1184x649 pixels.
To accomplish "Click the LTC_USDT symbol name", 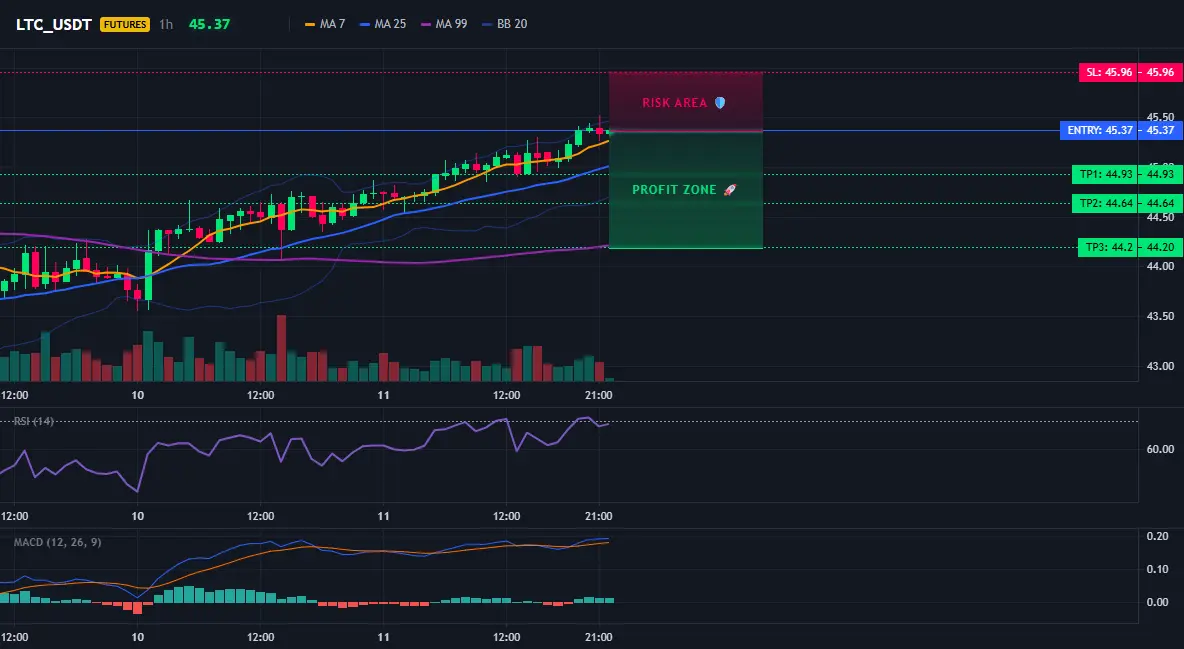I will point(54,24).
